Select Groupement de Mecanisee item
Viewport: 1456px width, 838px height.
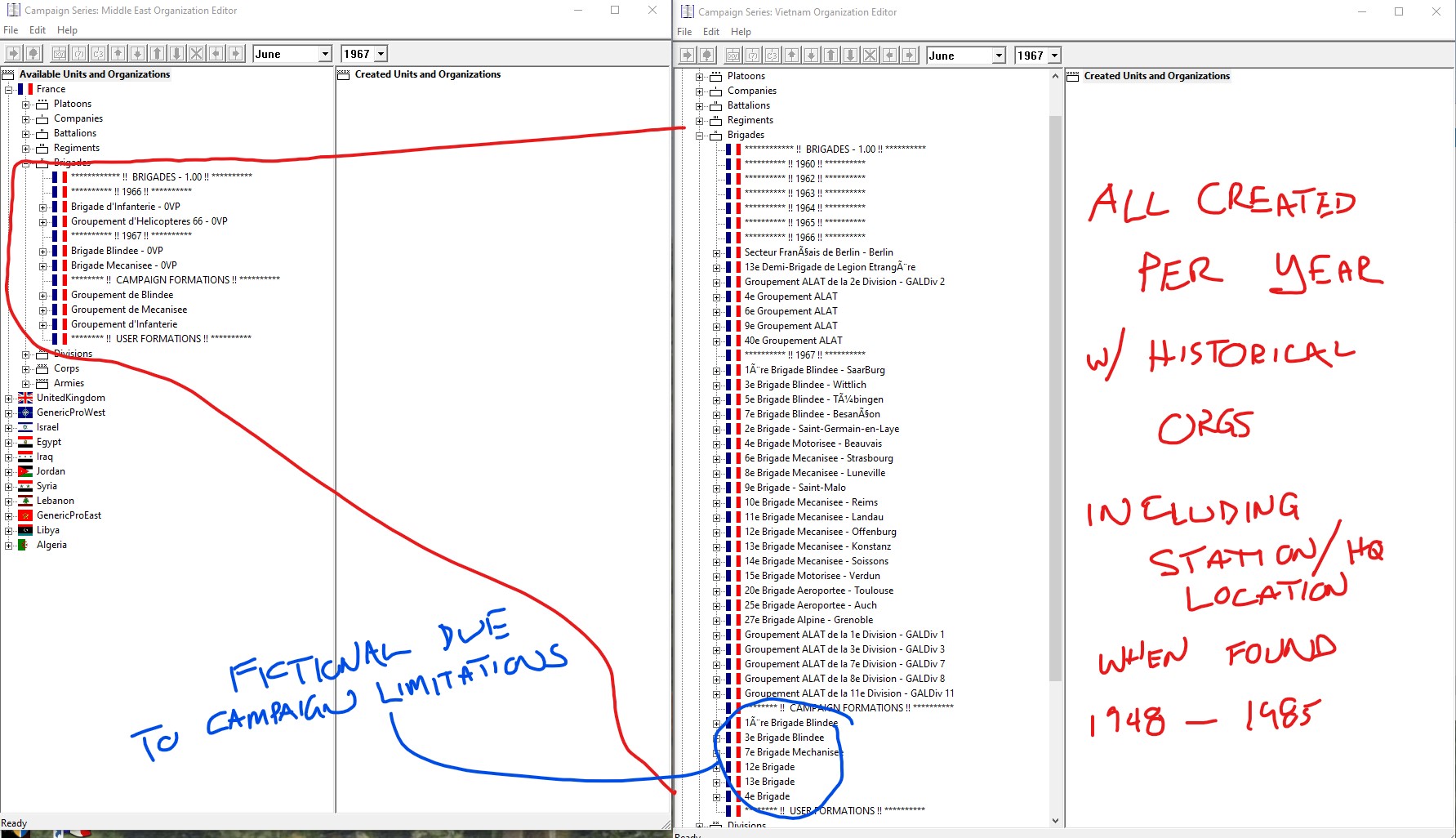click(x=129, y=310)
